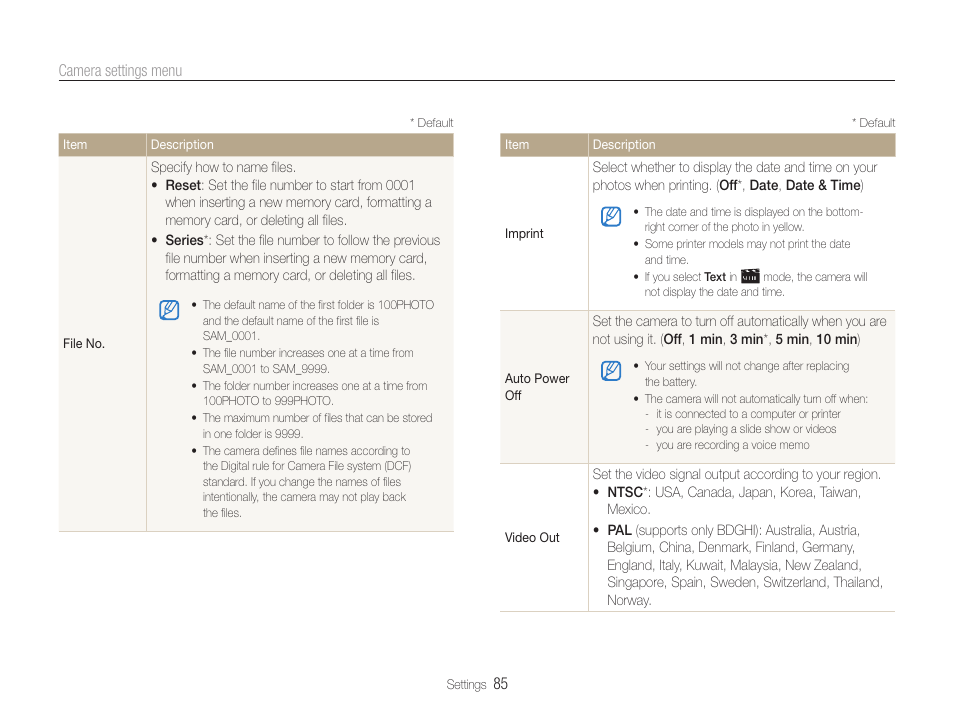The height and width of the screenshot is (720, 954).
Task: Select the 'Auto Power Off' item cell
Action: click(x=544, y=387)
